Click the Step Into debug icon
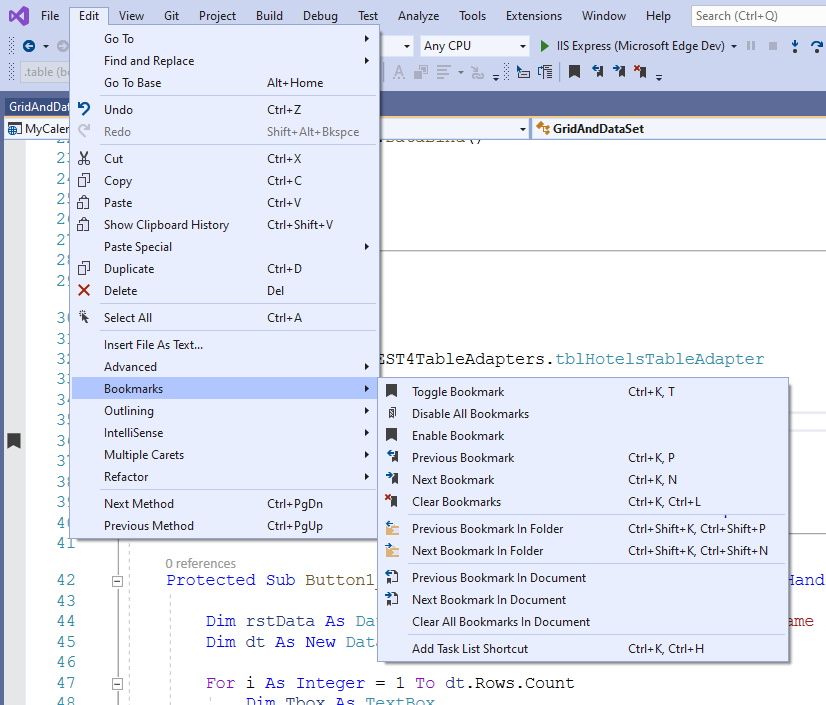This screenshot has width=826, height=705. coord(795,46)
